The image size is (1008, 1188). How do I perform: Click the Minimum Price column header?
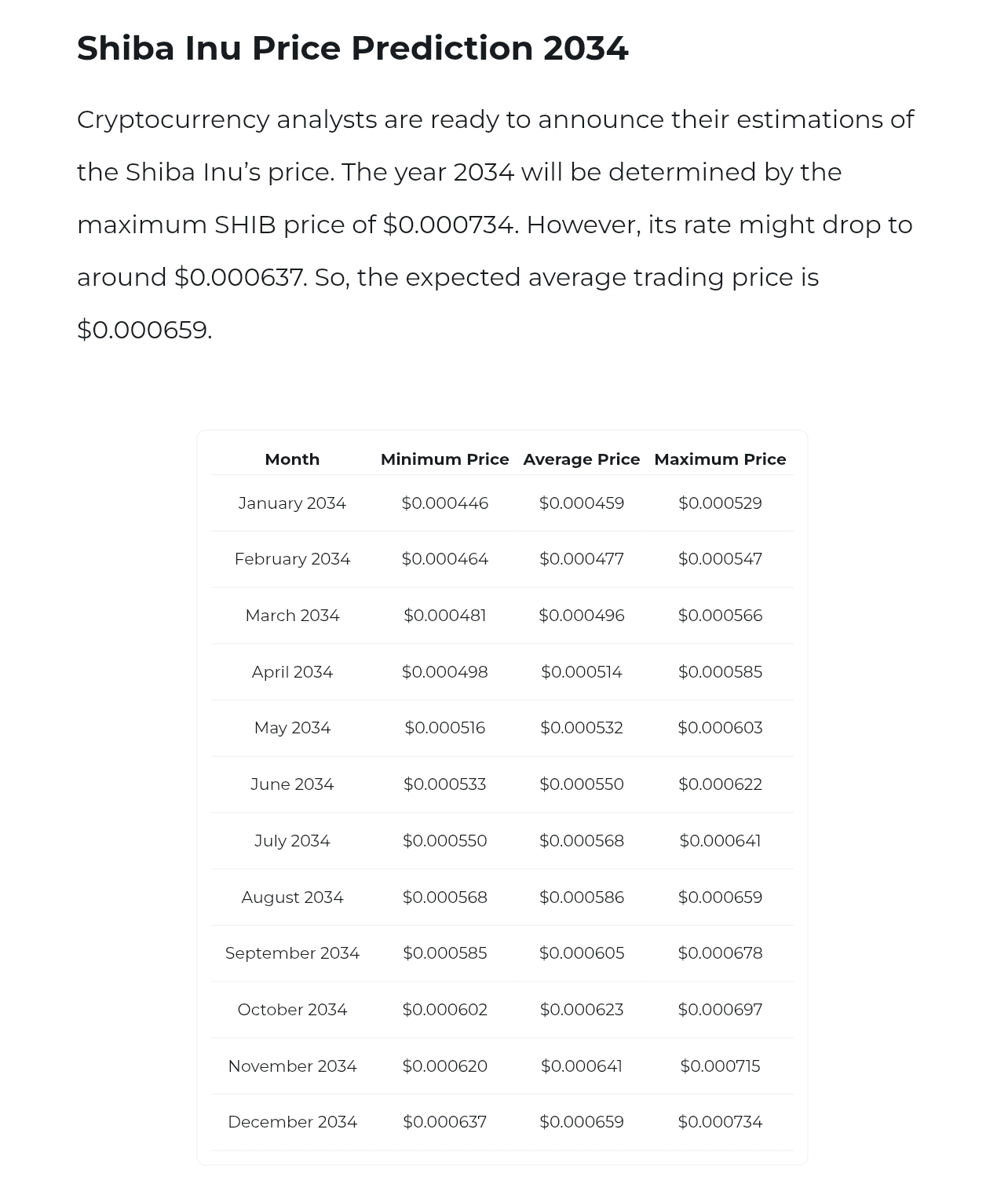(444, 459)
